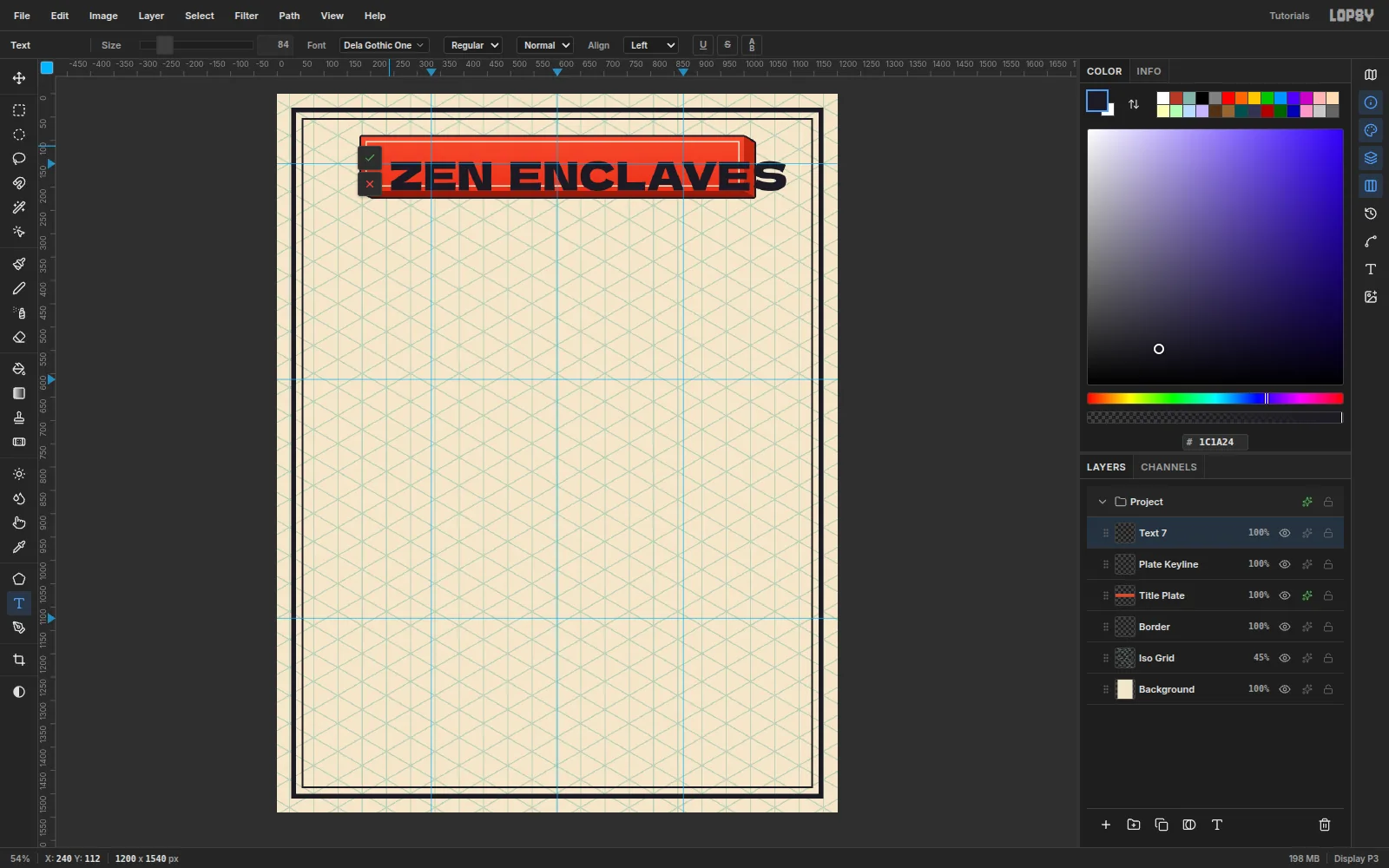Select the Lasso tool

(x=19, y=159)
